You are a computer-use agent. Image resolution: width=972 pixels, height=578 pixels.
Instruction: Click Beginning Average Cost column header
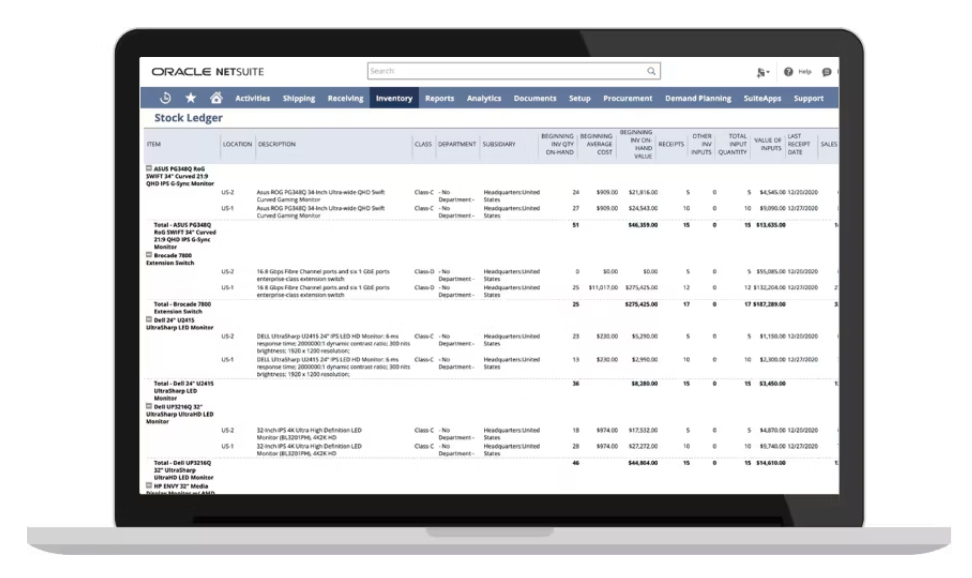[596, 144]
